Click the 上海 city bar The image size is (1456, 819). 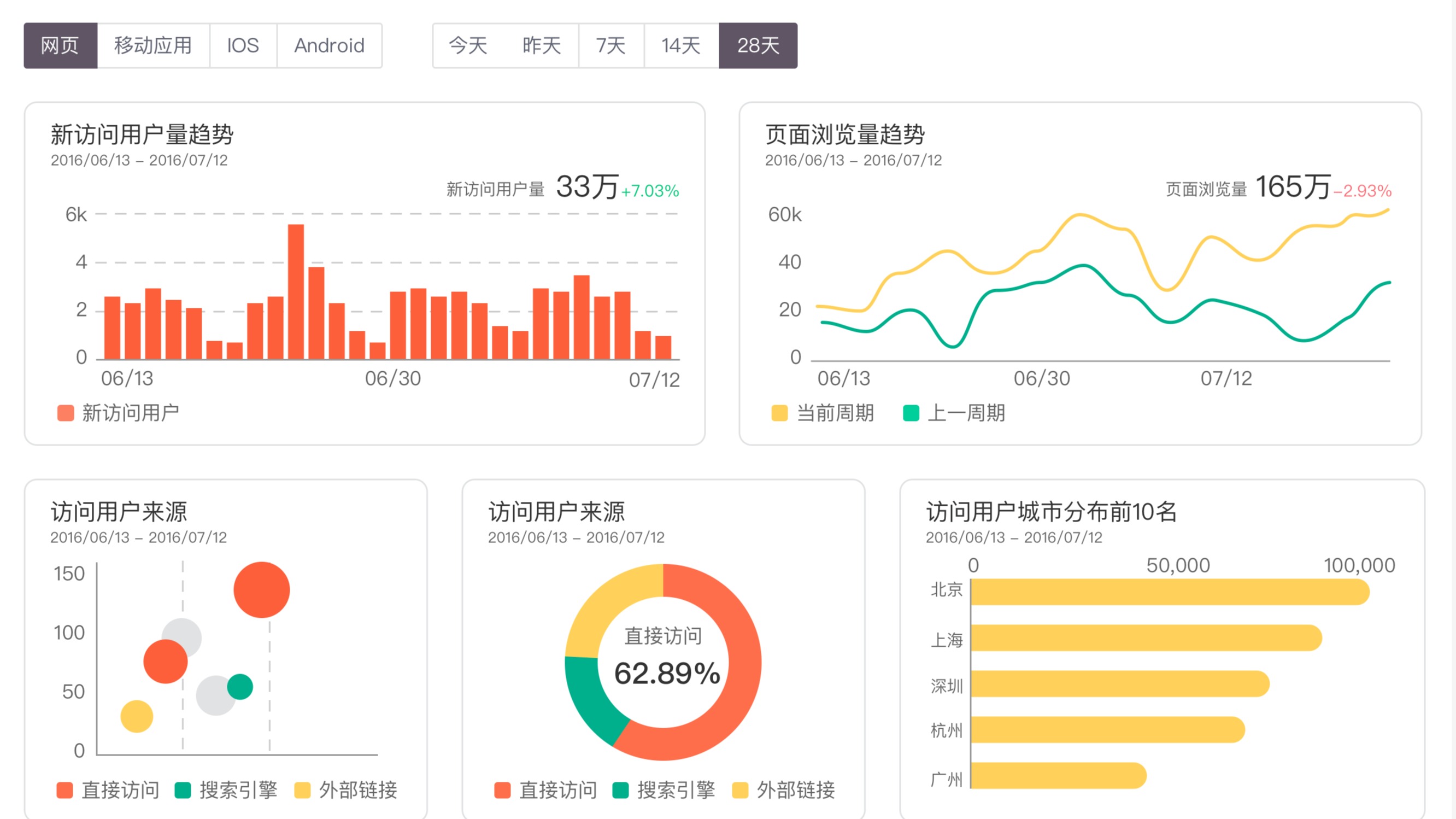1146,637
